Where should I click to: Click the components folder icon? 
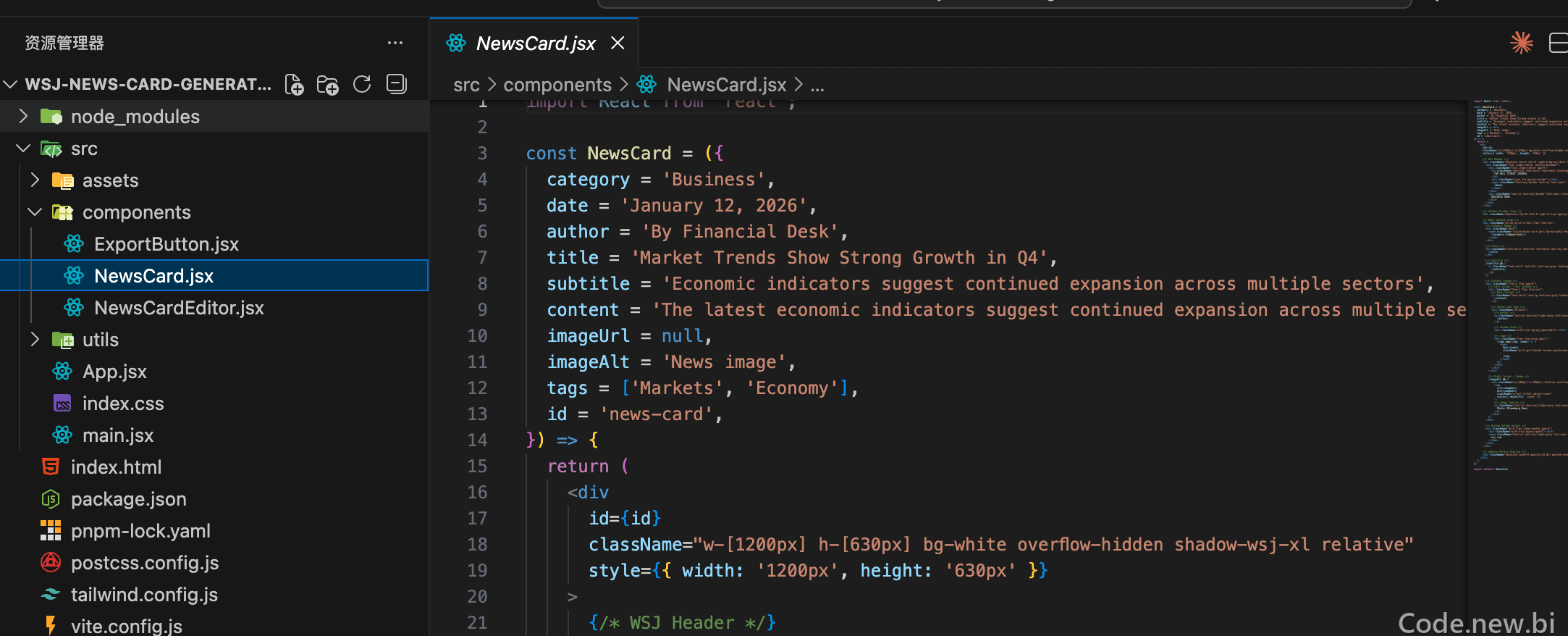click(62, 212)
